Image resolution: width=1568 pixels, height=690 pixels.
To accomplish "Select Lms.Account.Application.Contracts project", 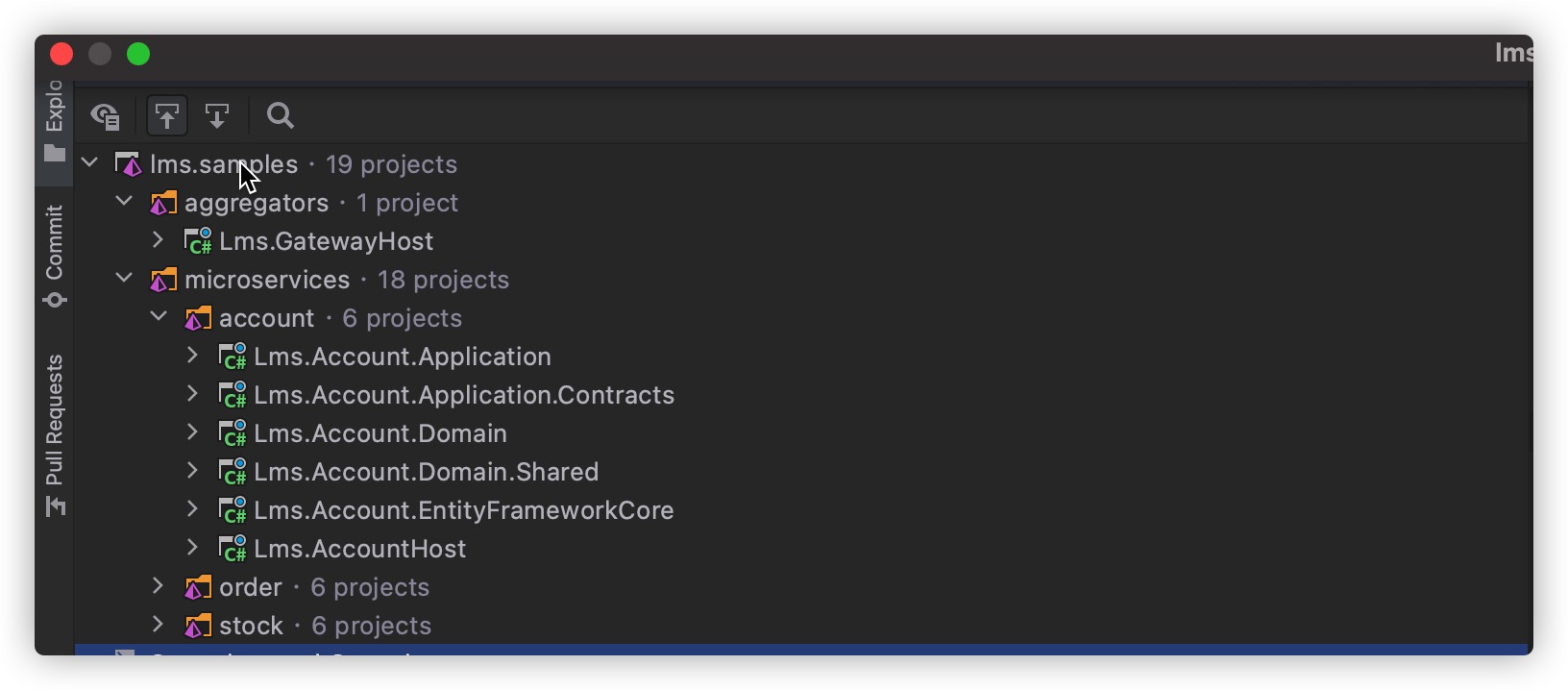I will (463, 395).
